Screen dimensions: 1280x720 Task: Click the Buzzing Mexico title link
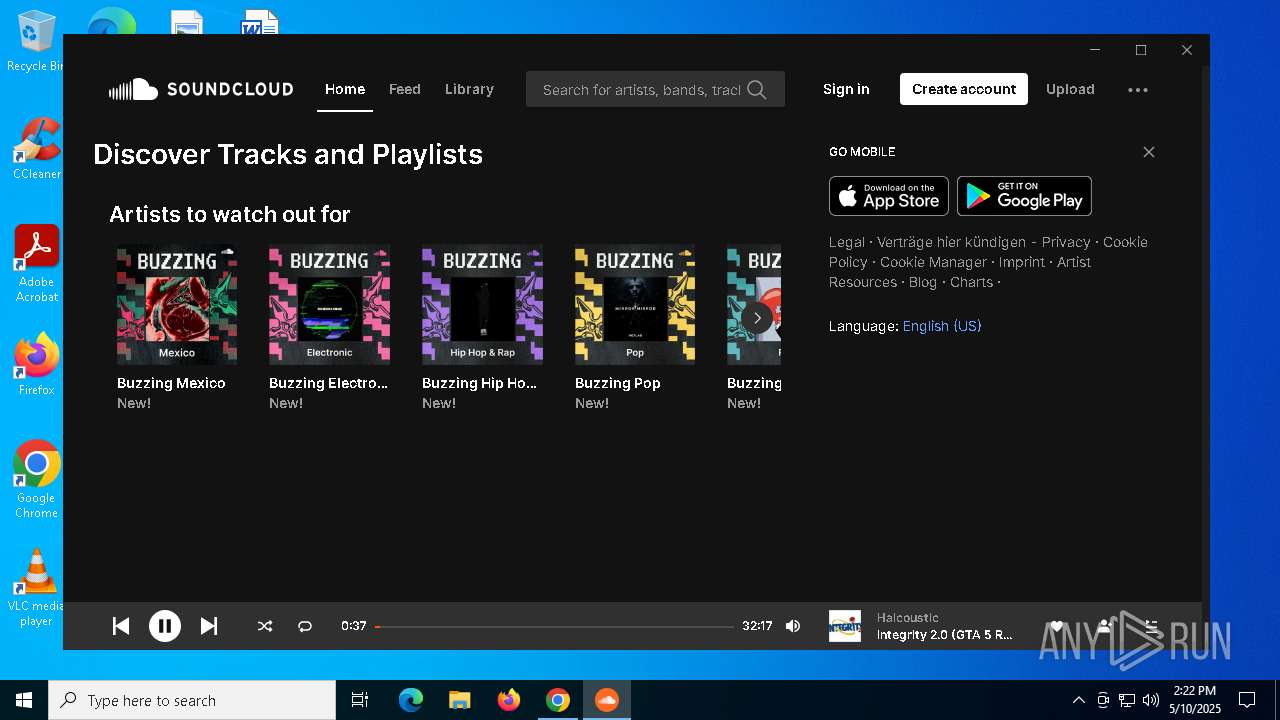(x=171, y=383)
